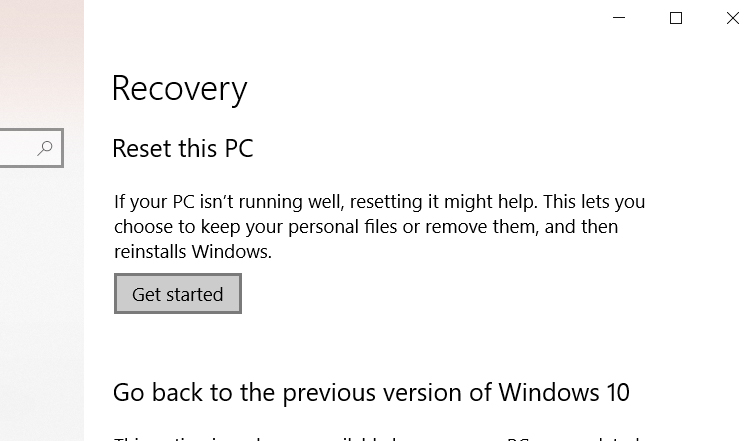Click the words "Windows 10" in the heading

pyautogui.click(x=564, y=393)
